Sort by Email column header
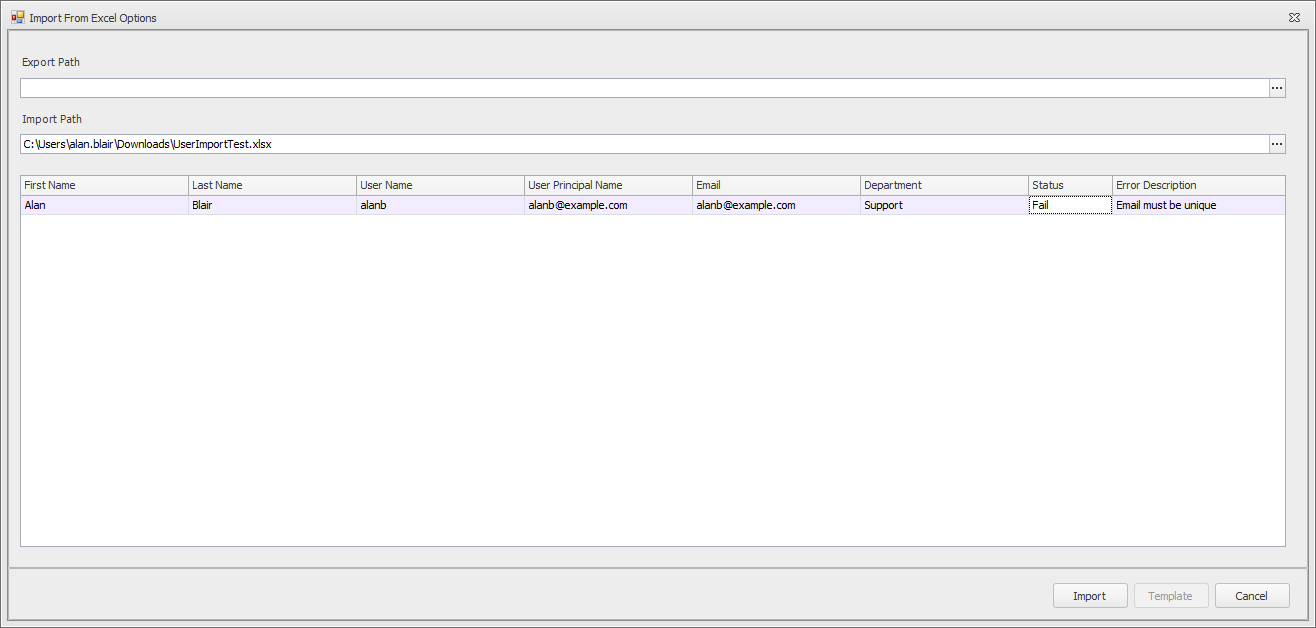The image size is (1316, 628). (x=777, y=185)
